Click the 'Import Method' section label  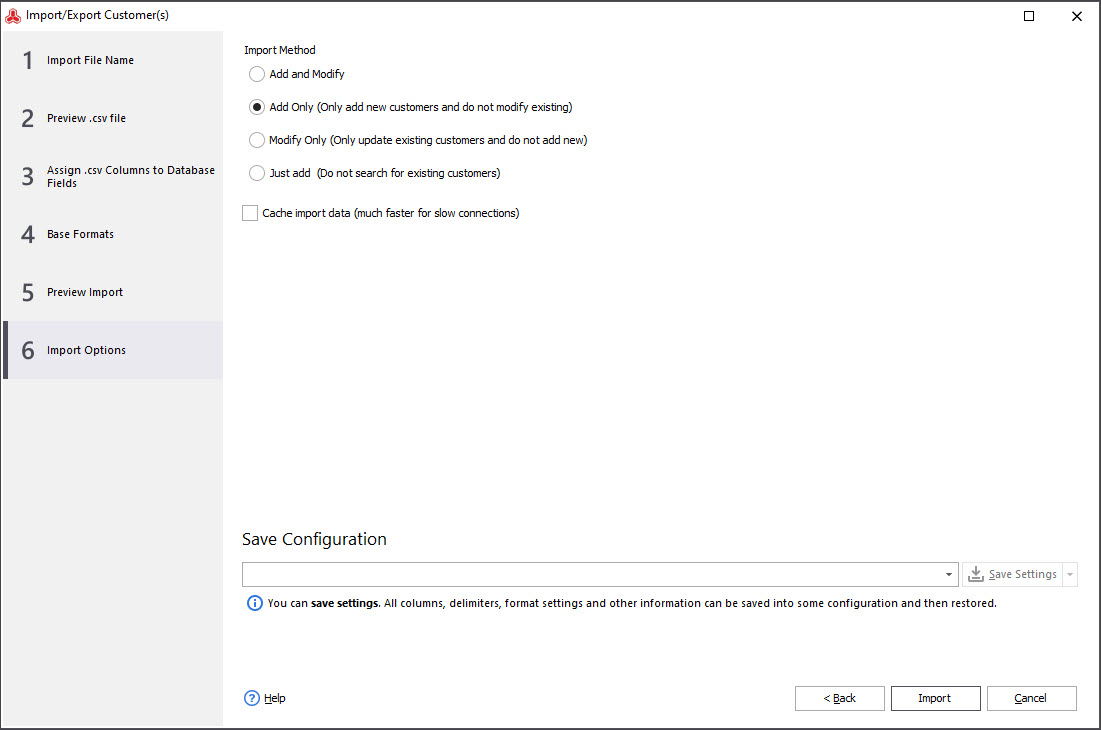pos(279,50)
